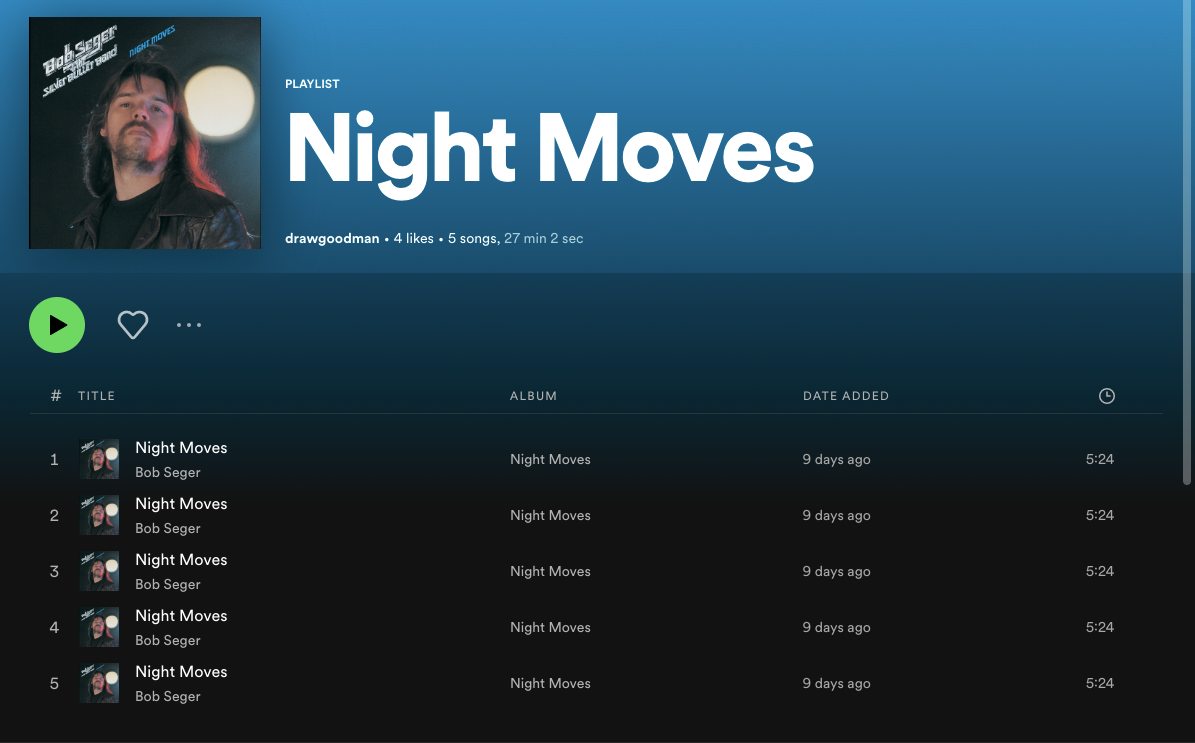Image resolution: width=1195 pixels, height=743 pixels.
Task: Sort by the ALBUM column header
Action: (533, 396)
